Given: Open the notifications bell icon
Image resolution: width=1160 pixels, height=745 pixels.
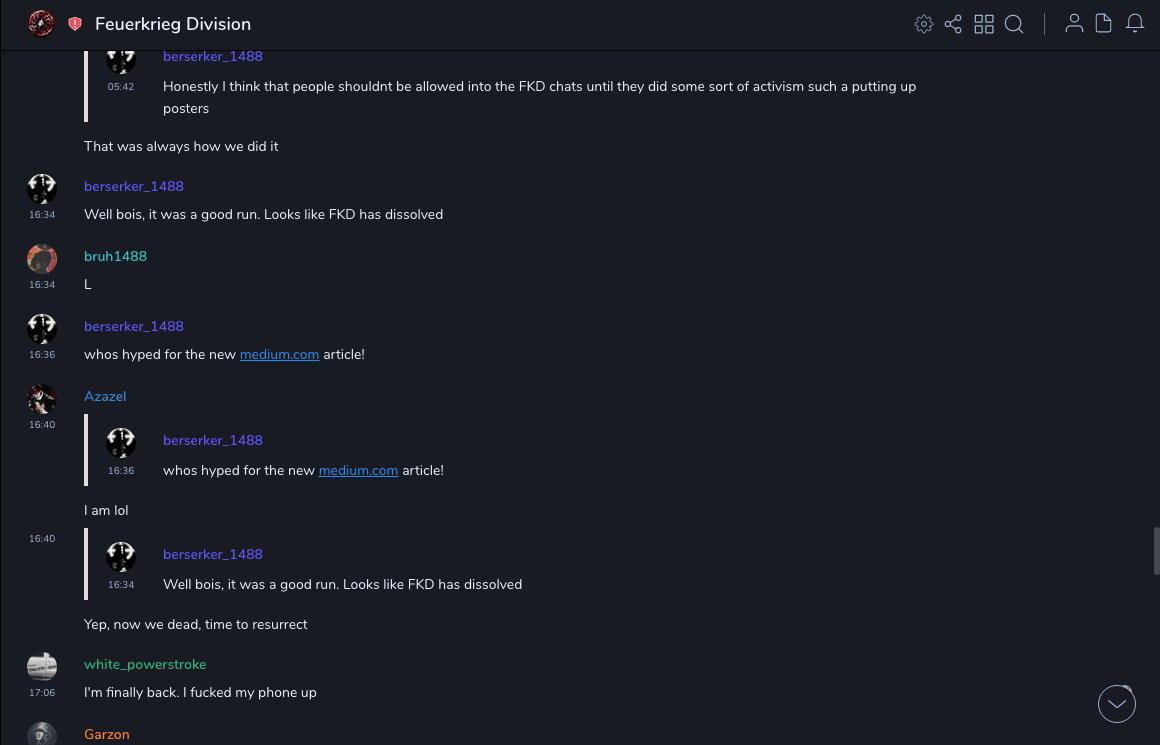Looking at the screenshot, I should (x=1135, y=24).
